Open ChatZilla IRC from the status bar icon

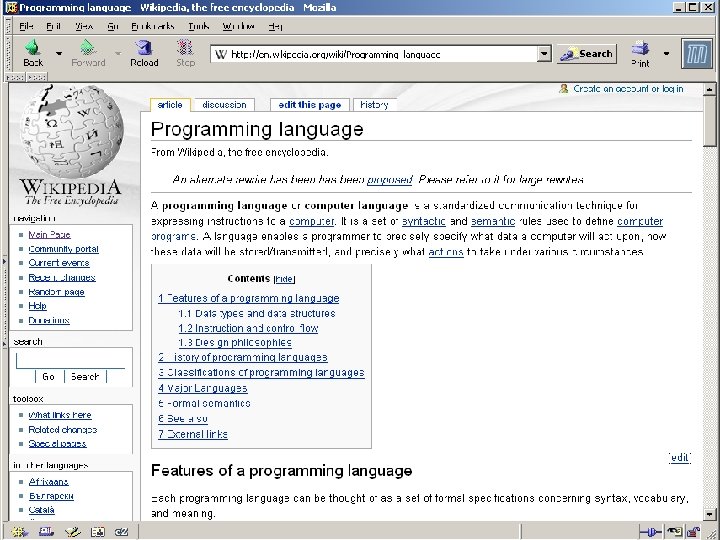click(122, 532)
